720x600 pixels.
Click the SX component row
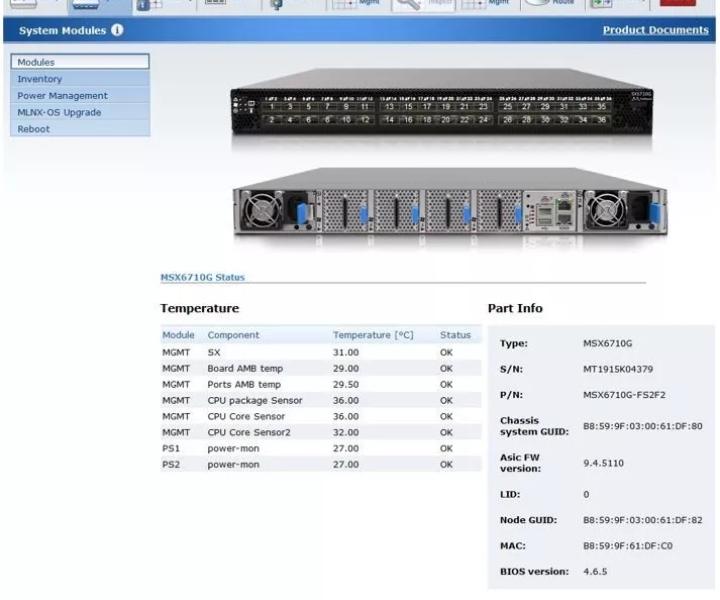click(x=321, y=353)
